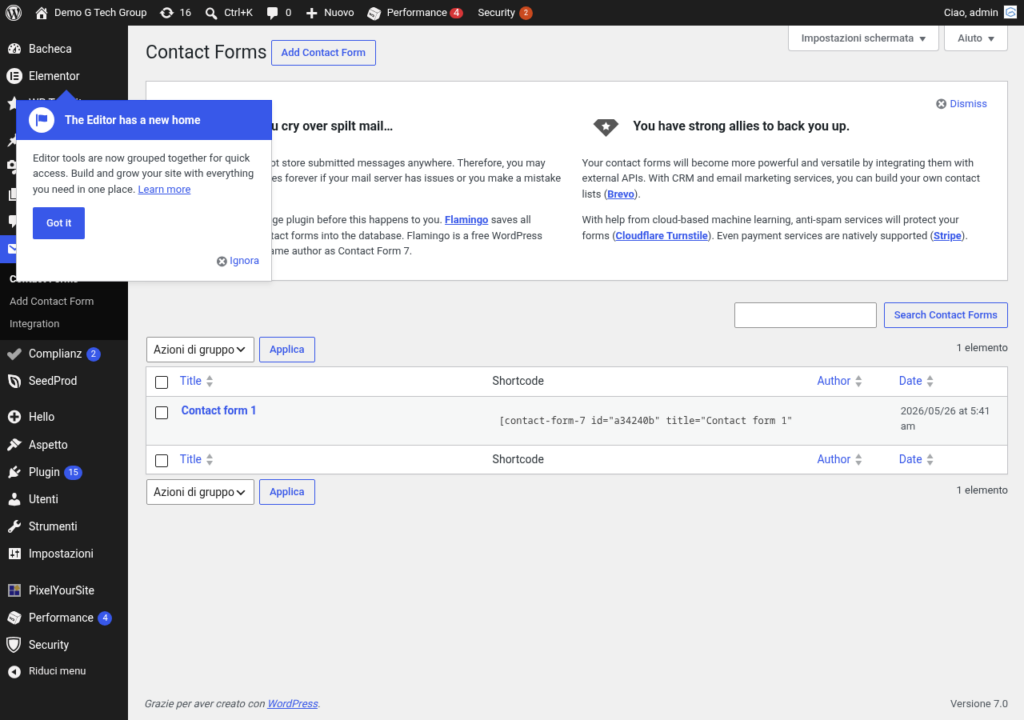1024x720 pixels.
Task: Open the Integration submenu item
Action: click(34, 323)
